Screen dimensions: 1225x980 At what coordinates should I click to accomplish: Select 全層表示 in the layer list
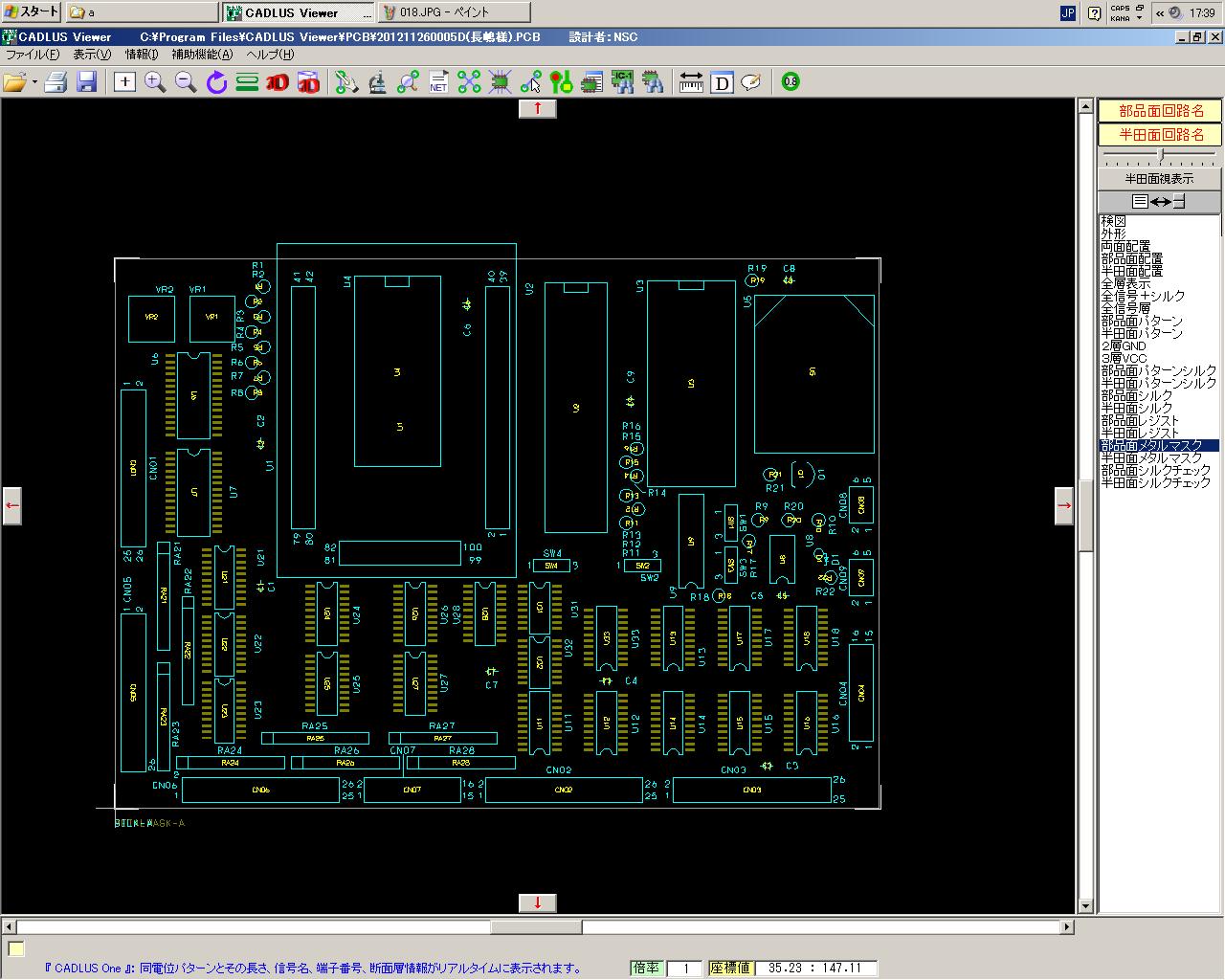click(x=1125, y=284)
